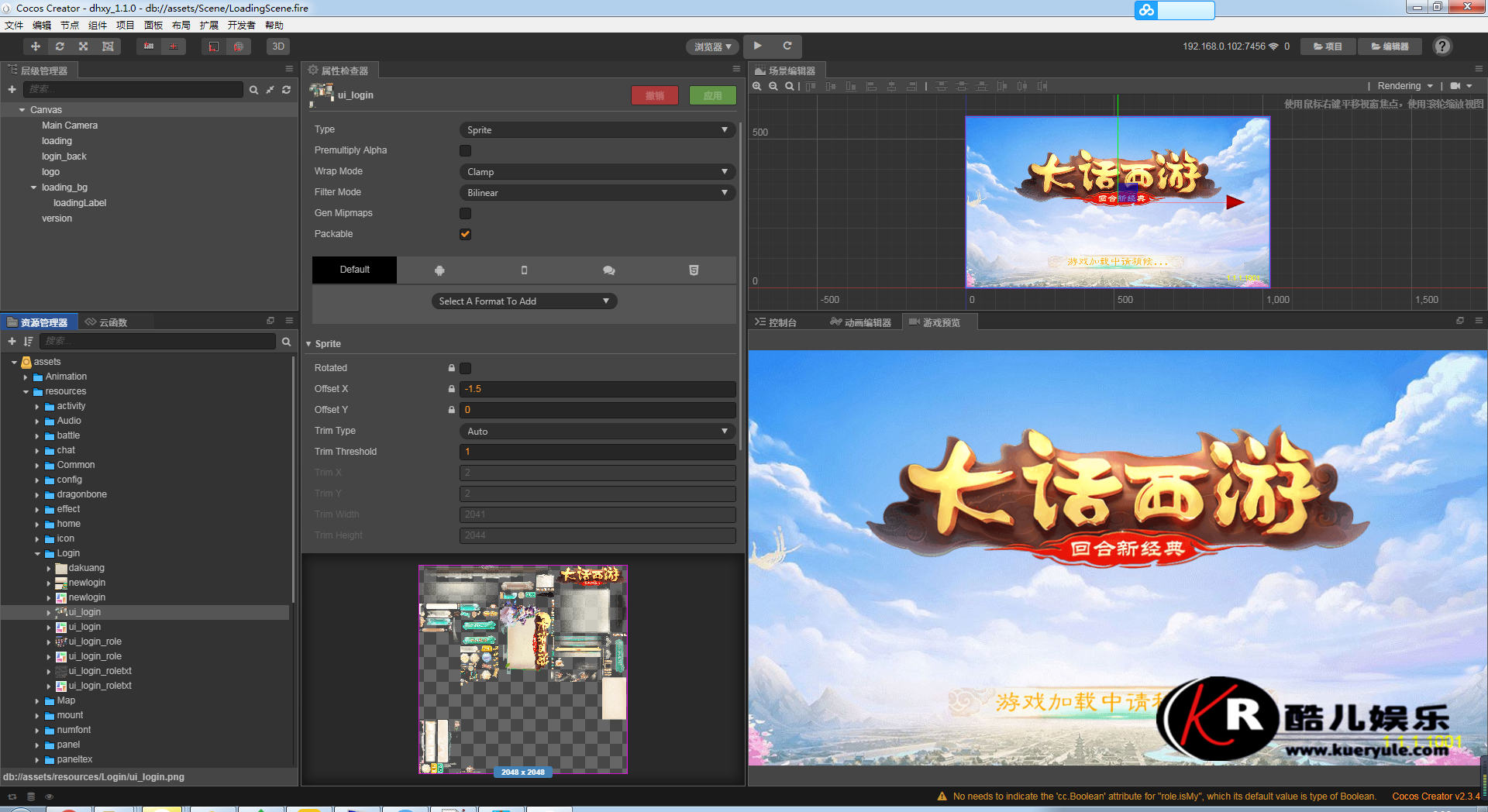Refresh the preview device
This screenshot has height=812, width=1488.
point(787,46)
